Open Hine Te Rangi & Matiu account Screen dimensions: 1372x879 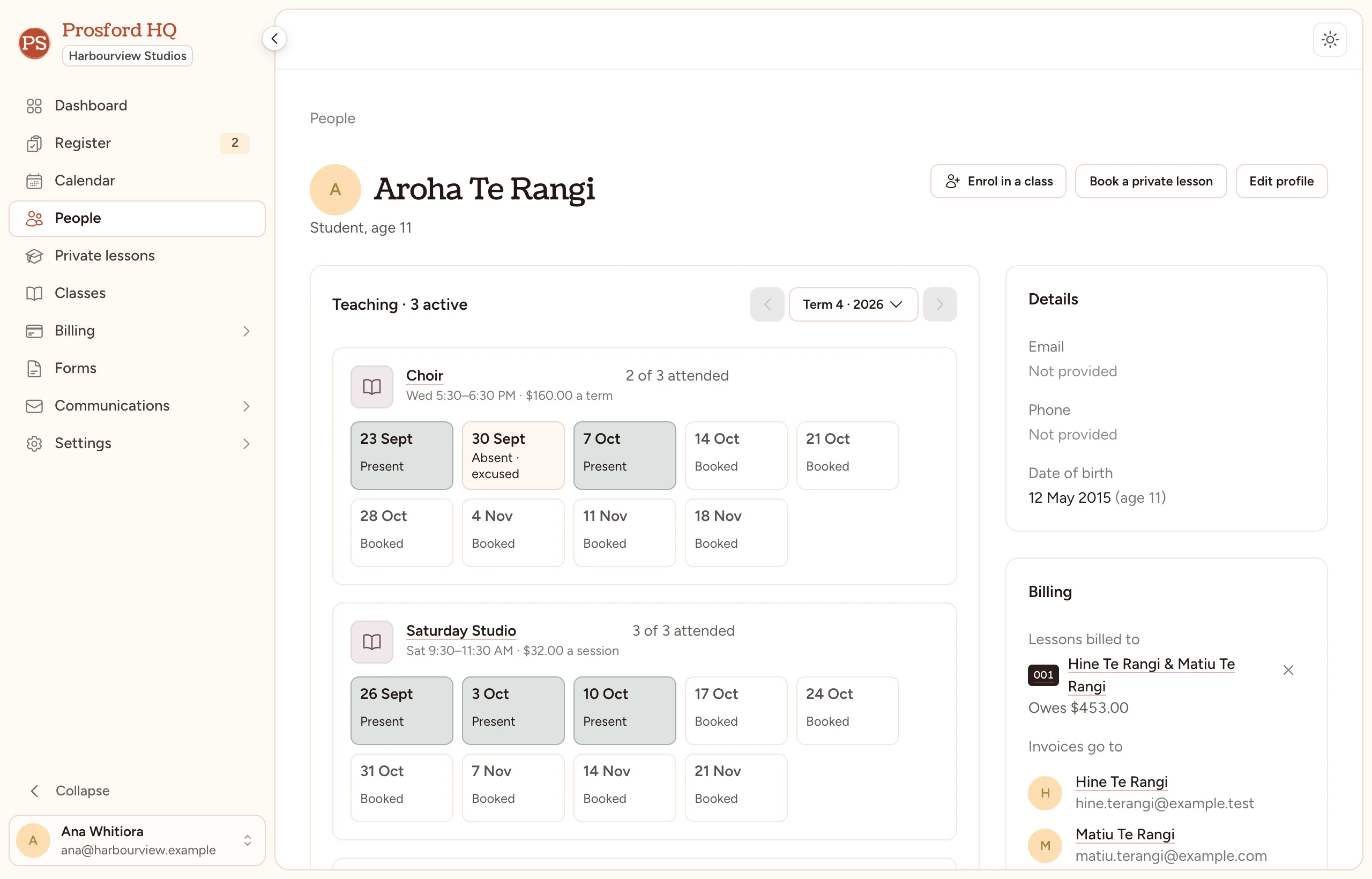tap(1151, 675)
